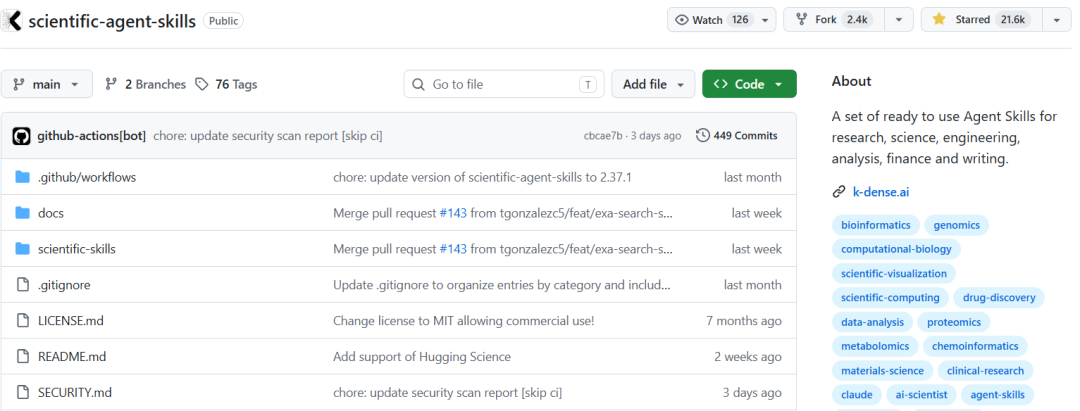Screen dimensions: 1080x411
Task: Open the latest commit message about security scan report
Action: [x=267, y=136]
